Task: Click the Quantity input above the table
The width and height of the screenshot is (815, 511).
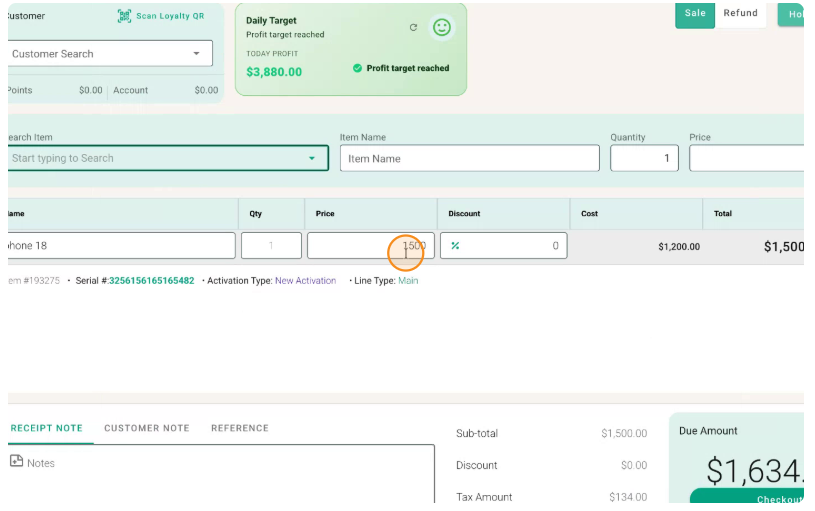Action: pos(644,158)
